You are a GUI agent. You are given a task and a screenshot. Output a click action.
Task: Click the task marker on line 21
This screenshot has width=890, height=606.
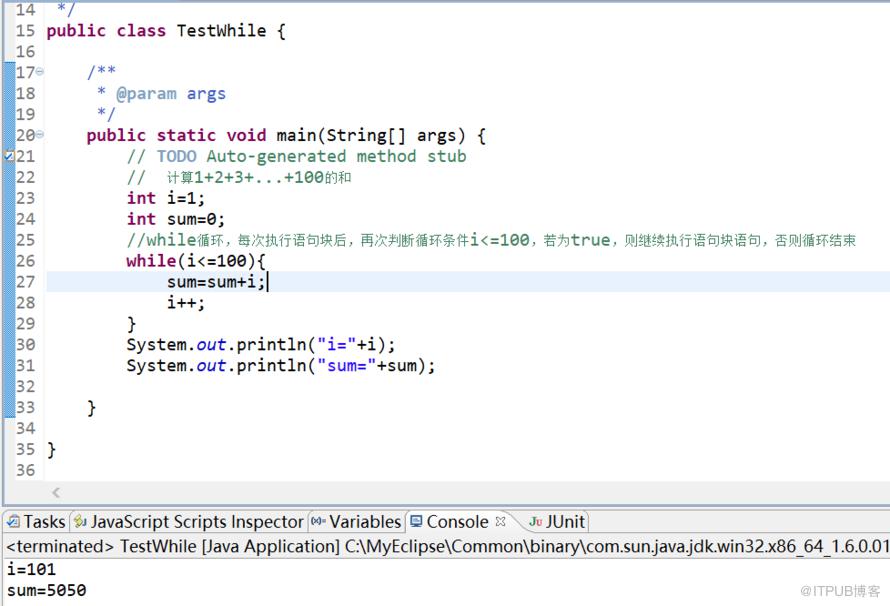(9, 156)
